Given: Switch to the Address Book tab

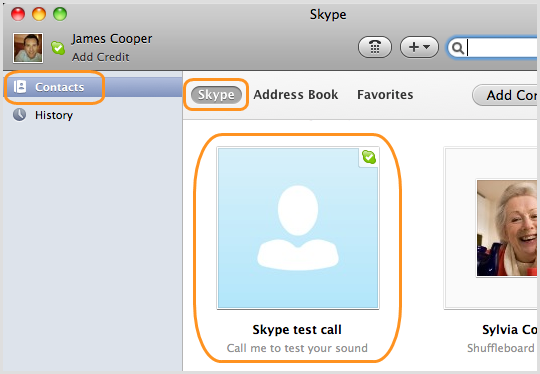Looking at the screenshot, I should [x=295, y=95].
